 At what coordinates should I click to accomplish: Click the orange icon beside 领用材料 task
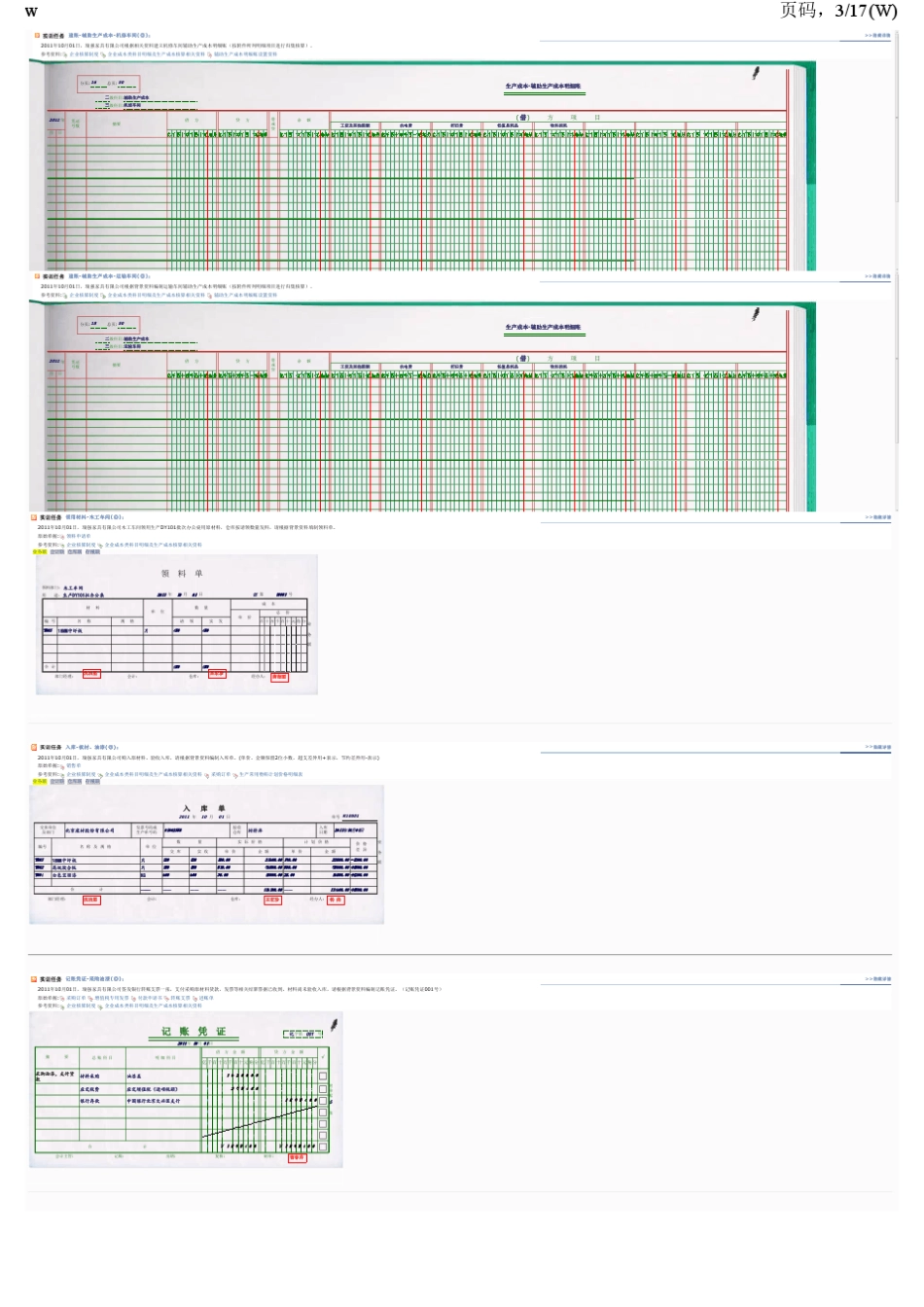point(34,517)
